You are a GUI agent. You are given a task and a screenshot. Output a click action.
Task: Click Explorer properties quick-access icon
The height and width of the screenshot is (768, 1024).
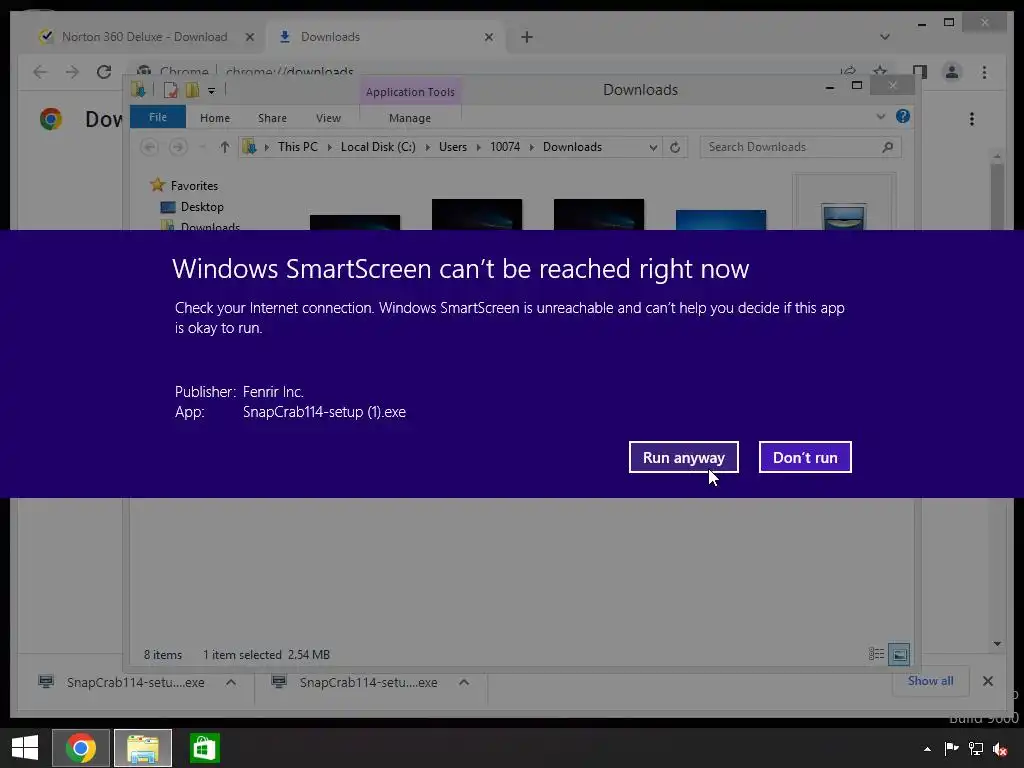tap(170, 90)
